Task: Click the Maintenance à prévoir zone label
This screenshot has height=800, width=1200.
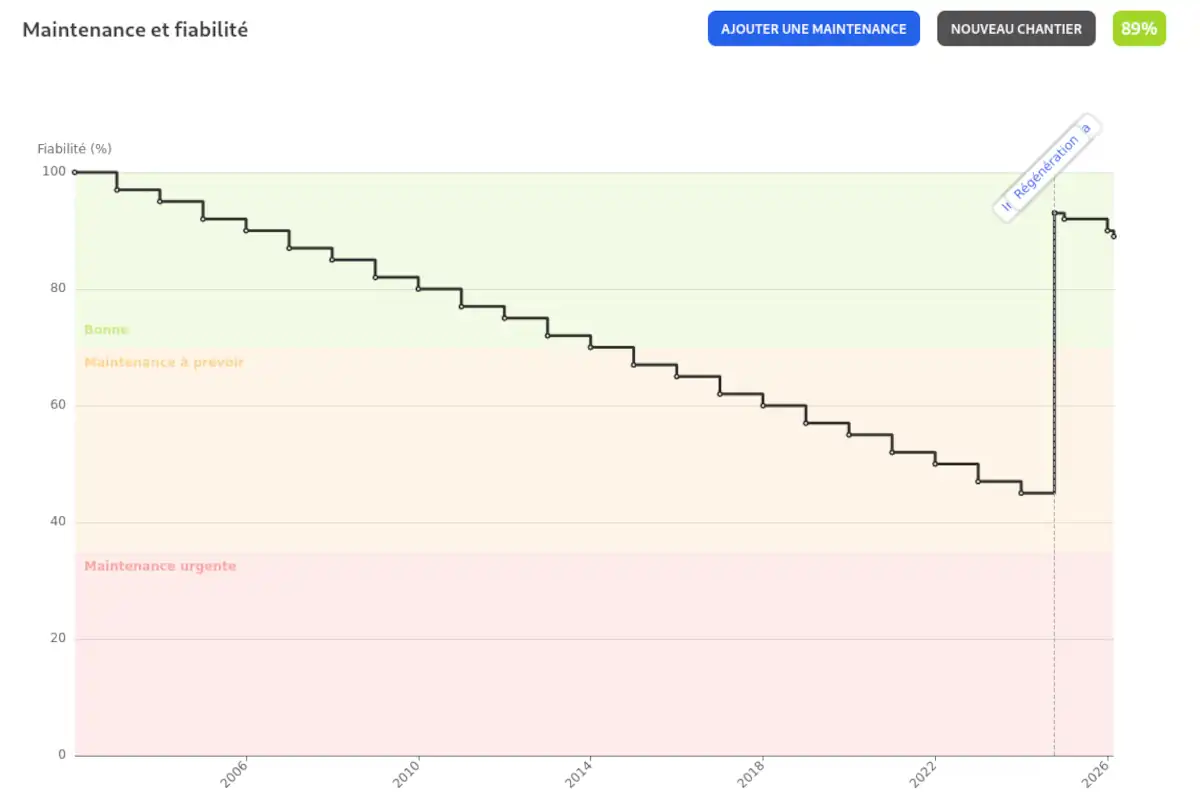Action: 164,362
